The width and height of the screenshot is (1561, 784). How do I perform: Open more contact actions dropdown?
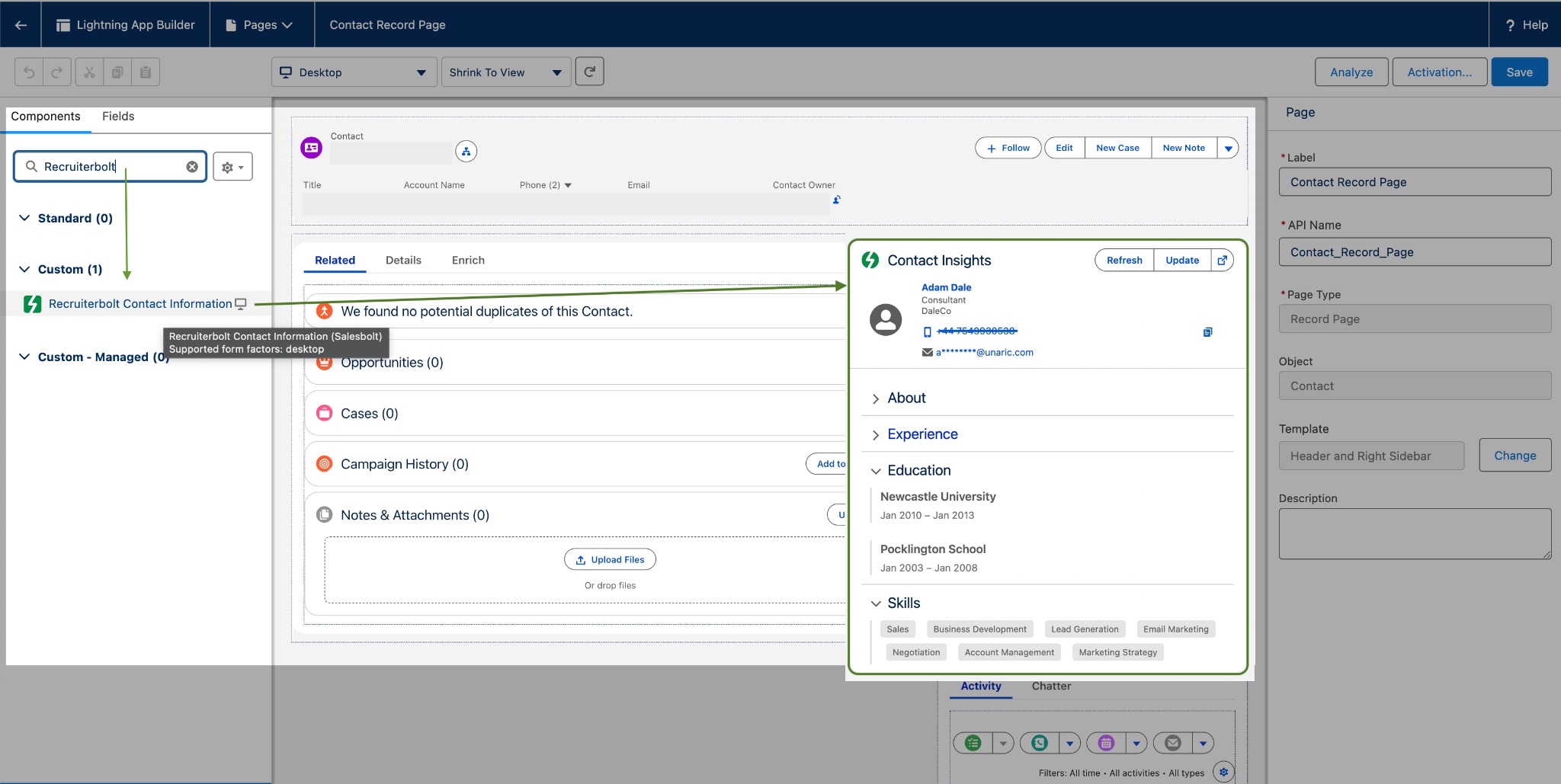1228,148
